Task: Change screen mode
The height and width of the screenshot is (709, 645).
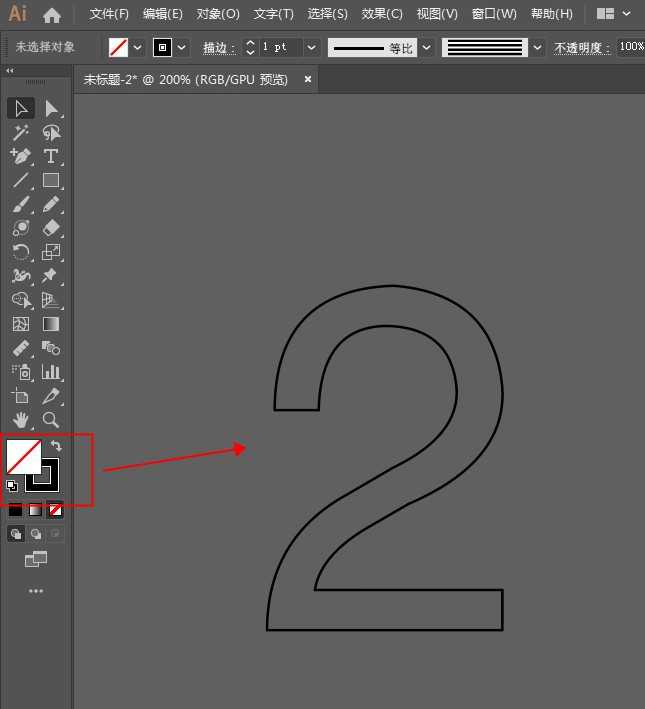Action: tap(36, 559)
